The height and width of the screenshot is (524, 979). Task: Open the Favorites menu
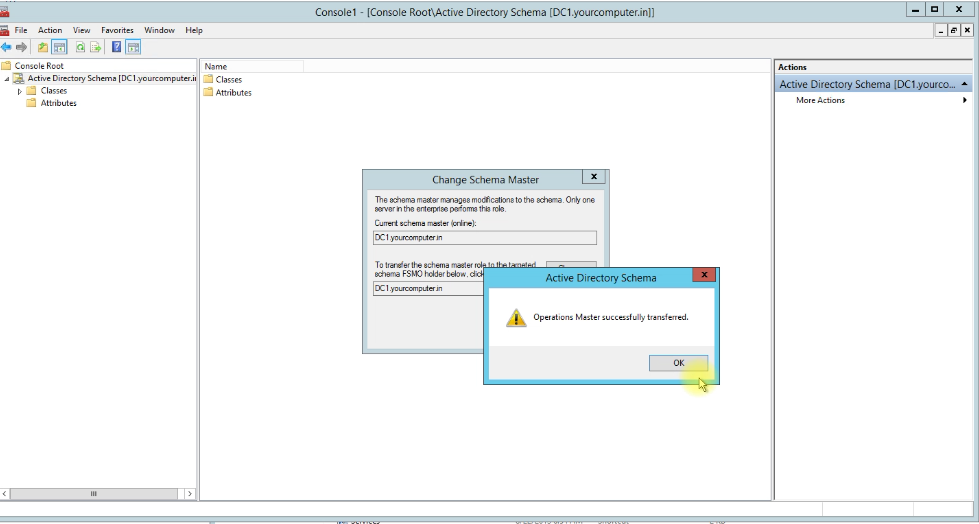[117, 30]
